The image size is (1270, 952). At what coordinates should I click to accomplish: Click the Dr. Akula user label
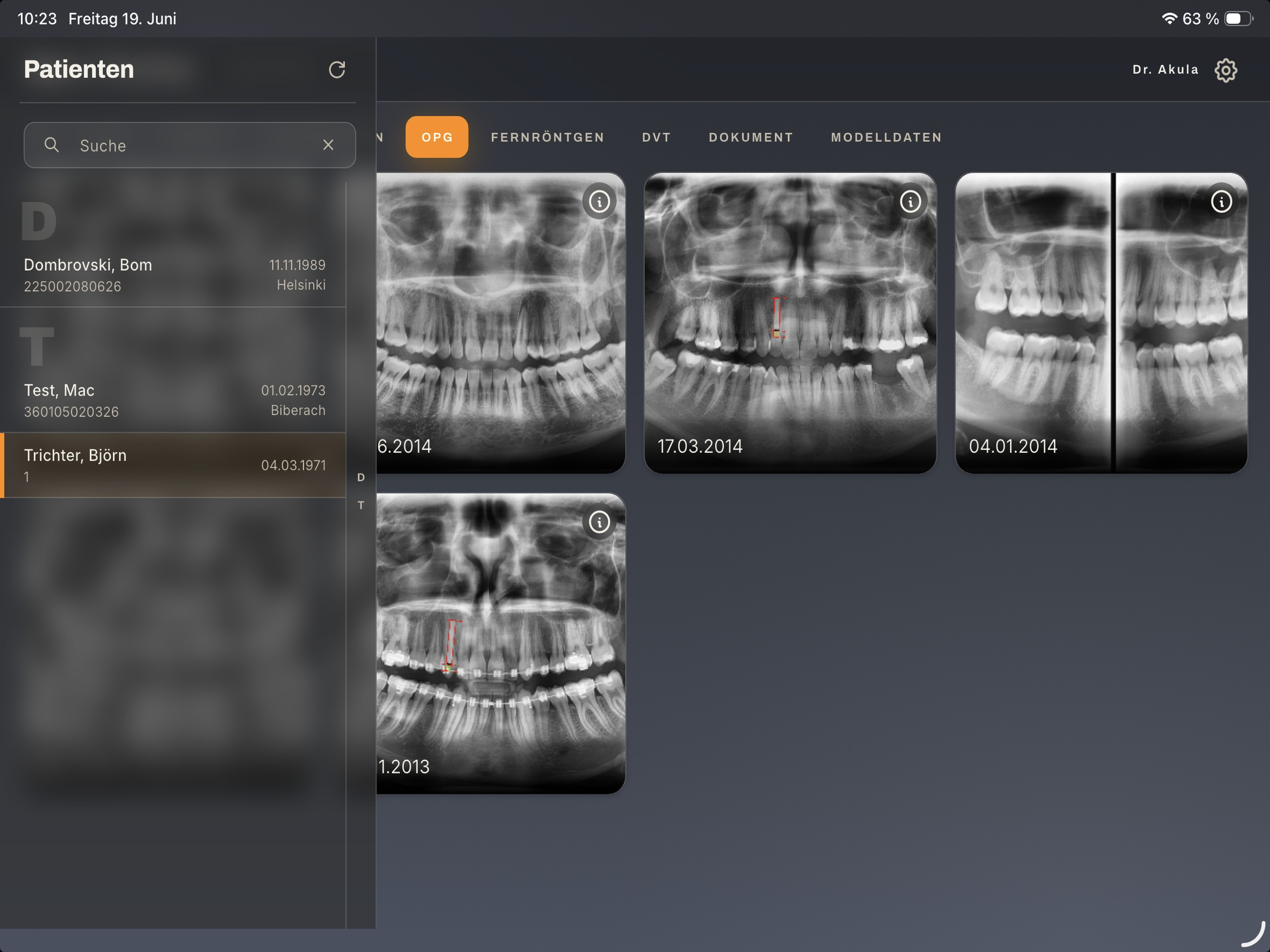(x=1165, y=69)
